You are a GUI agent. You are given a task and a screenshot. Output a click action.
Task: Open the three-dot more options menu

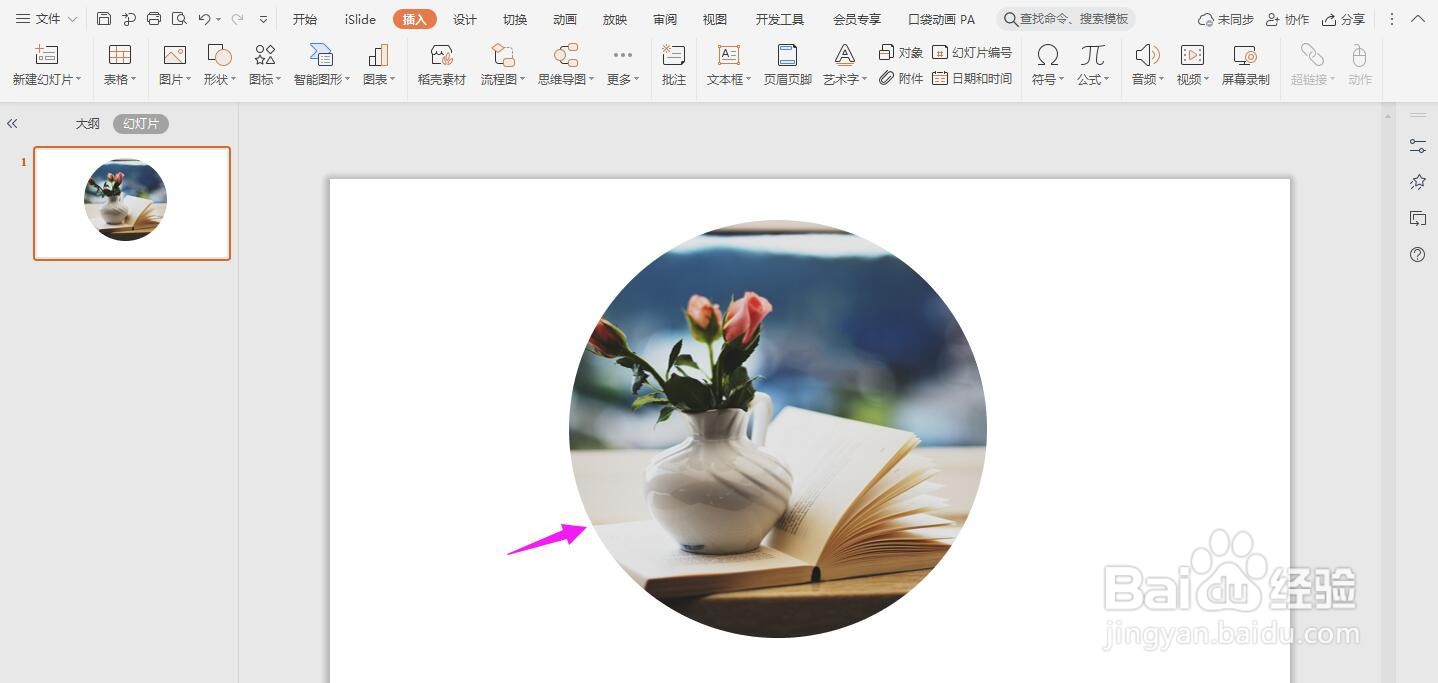coord(1392,19)
